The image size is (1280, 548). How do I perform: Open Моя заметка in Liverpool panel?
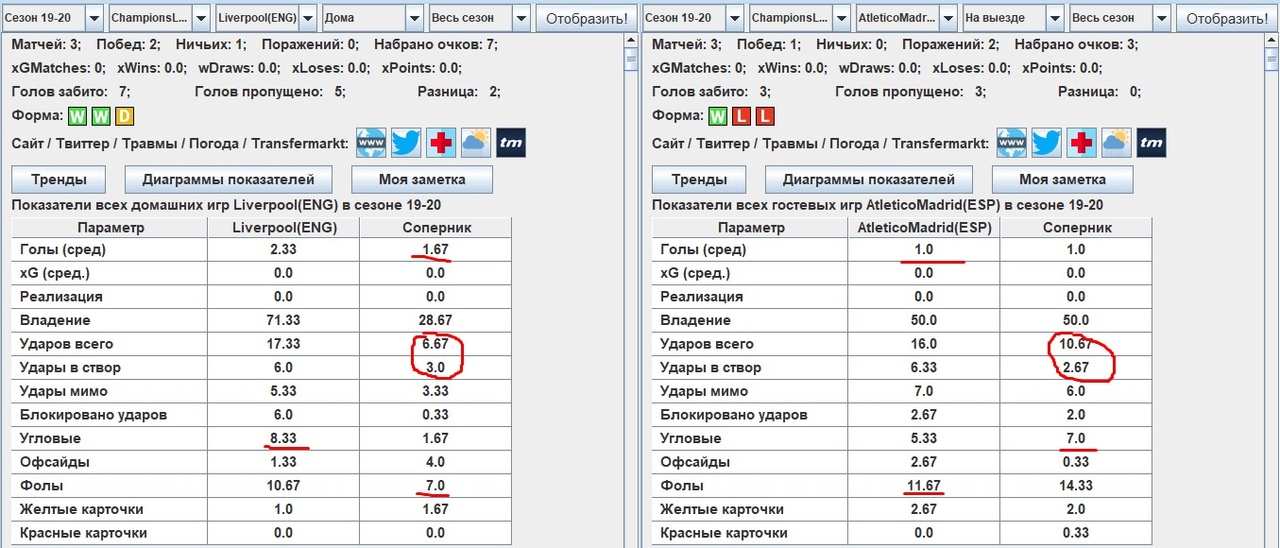point(422,180)
